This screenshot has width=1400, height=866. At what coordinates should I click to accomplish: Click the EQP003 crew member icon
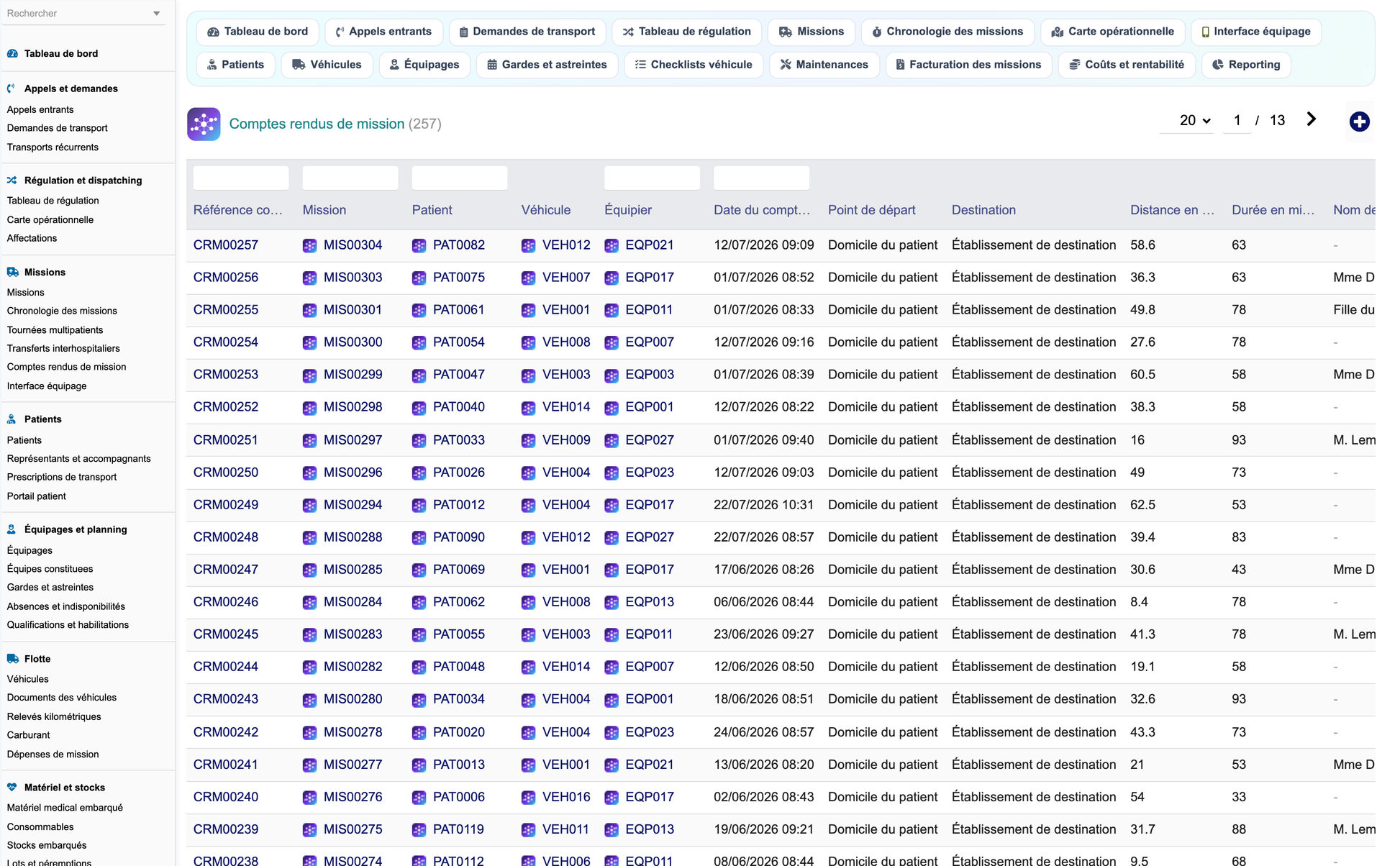click(612, 375)
